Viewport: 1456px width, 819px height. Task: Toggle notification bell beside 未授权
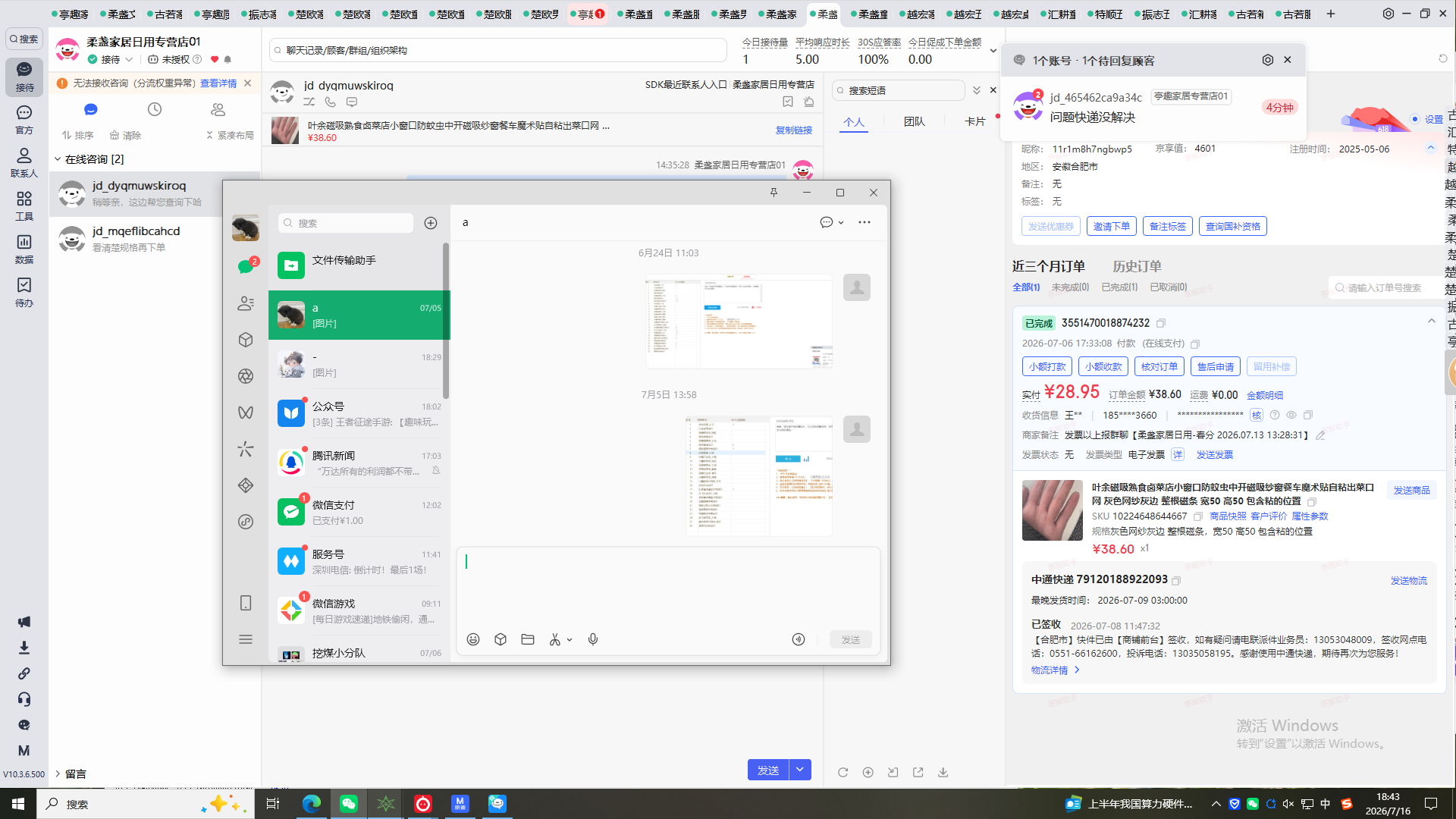227,59
